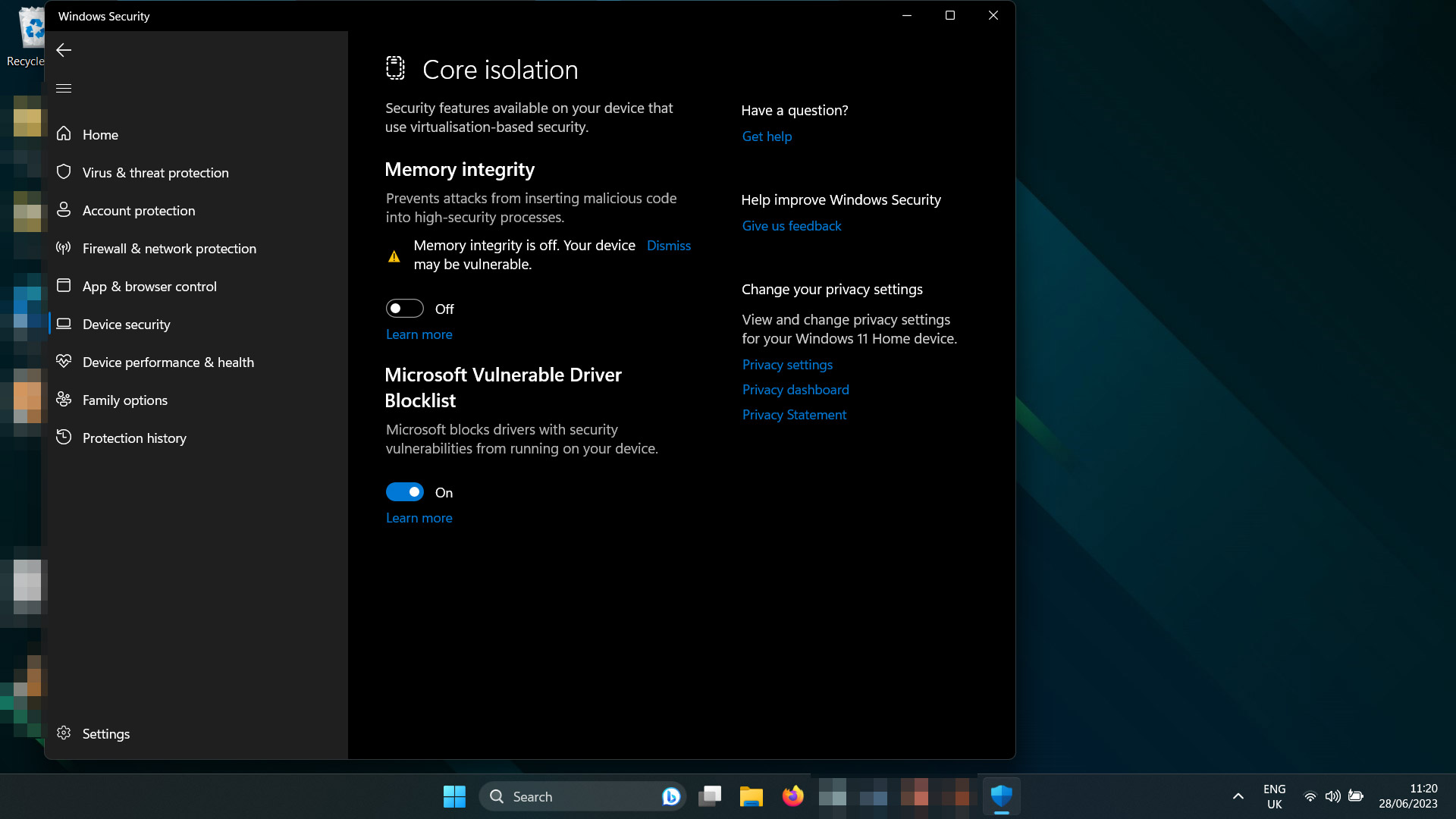Open Account protection page
This screenshot has width=1456, height=819.
click(197, 210)
